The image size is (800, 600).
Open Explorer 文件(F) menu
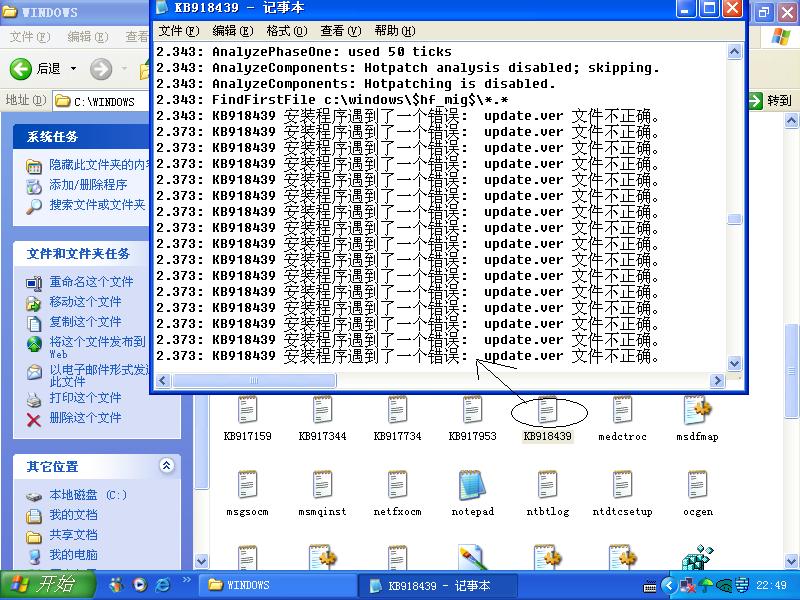pyautogui.click(x=30, y=37)
